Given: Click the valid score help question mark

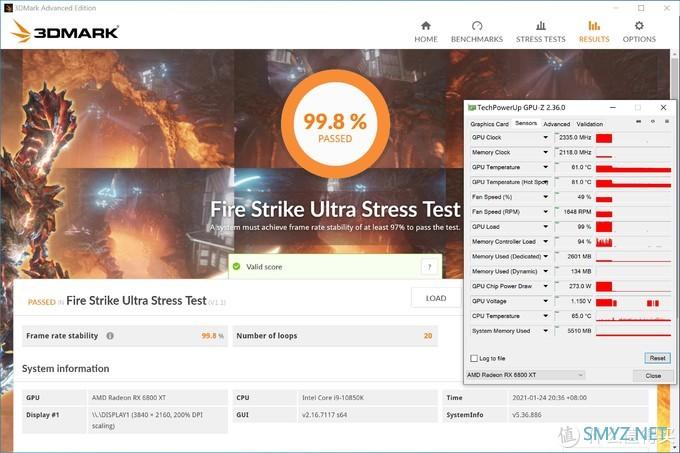Looking at the screenshot, I should [429, 267].
